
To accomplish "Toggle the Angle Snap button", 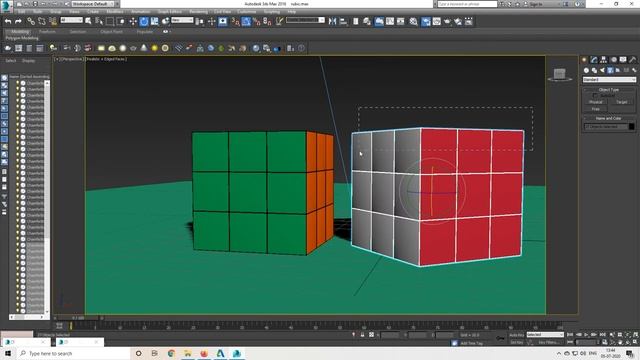I will tap(246, 21).
